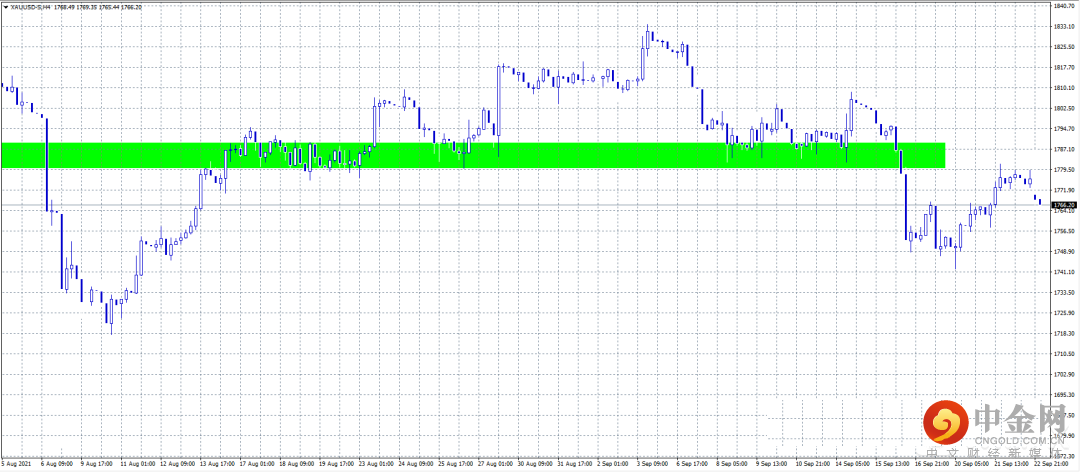1080x472 pixels.
Task: Click the 25 Aug 17:00 time label
Action: pos(455,466)
